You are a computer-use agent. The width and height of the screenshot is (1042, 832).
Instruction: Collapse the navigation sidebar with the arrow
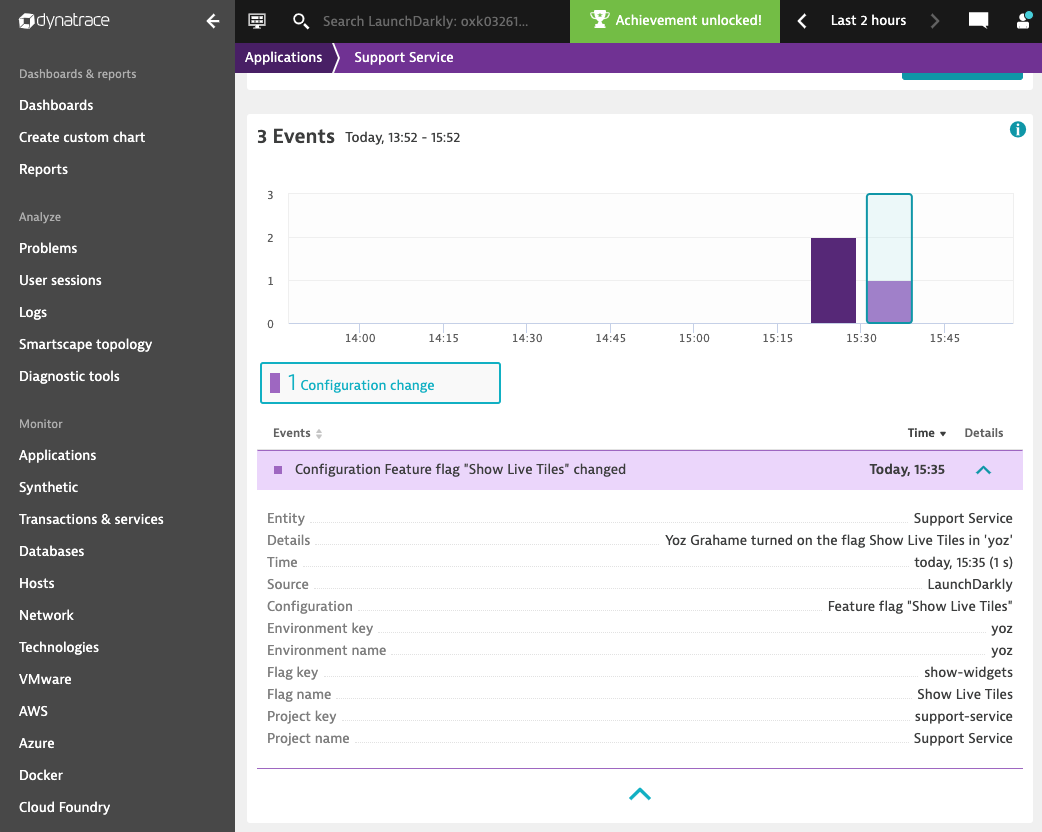212,20
